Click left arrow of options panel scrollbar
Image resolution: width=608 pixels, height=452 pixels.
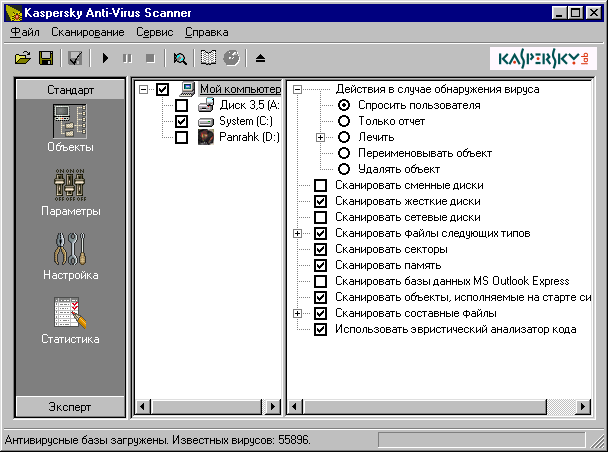[x=295, y=407]
